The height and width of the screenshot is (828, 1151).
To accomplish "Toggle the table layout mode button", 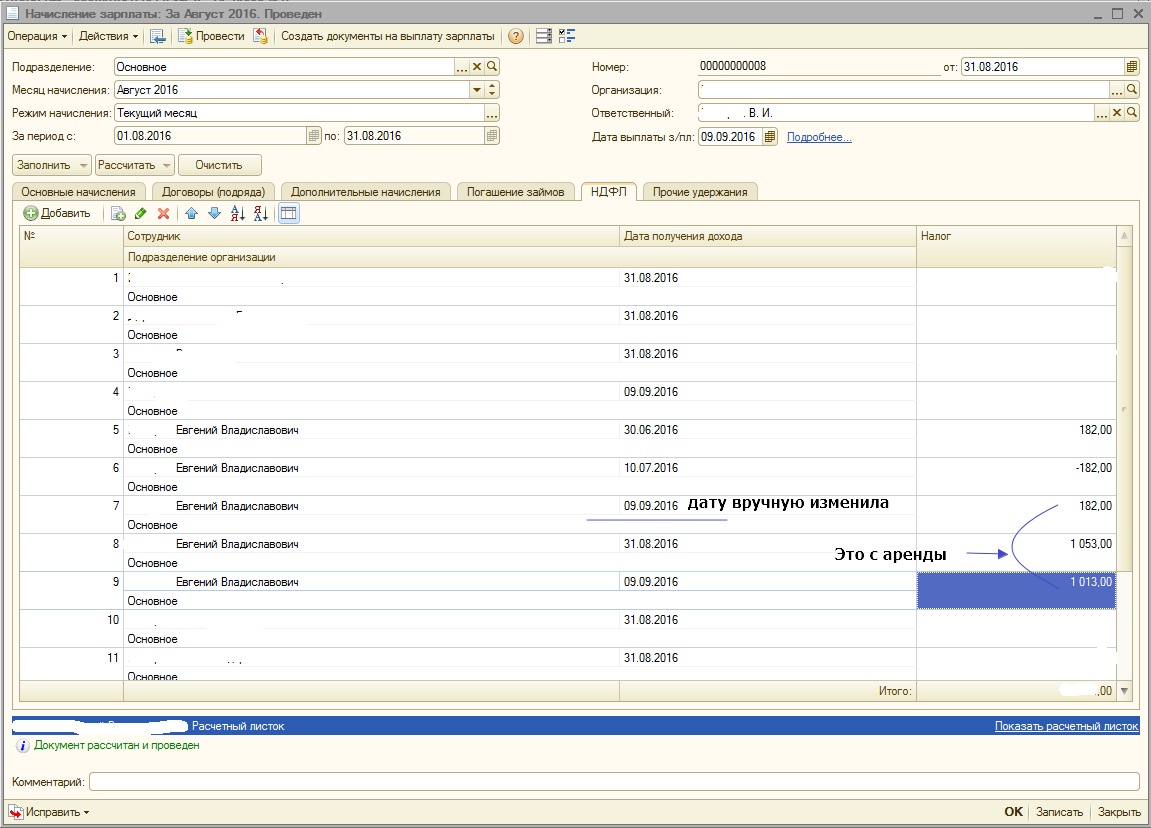I will click(288, 213).
